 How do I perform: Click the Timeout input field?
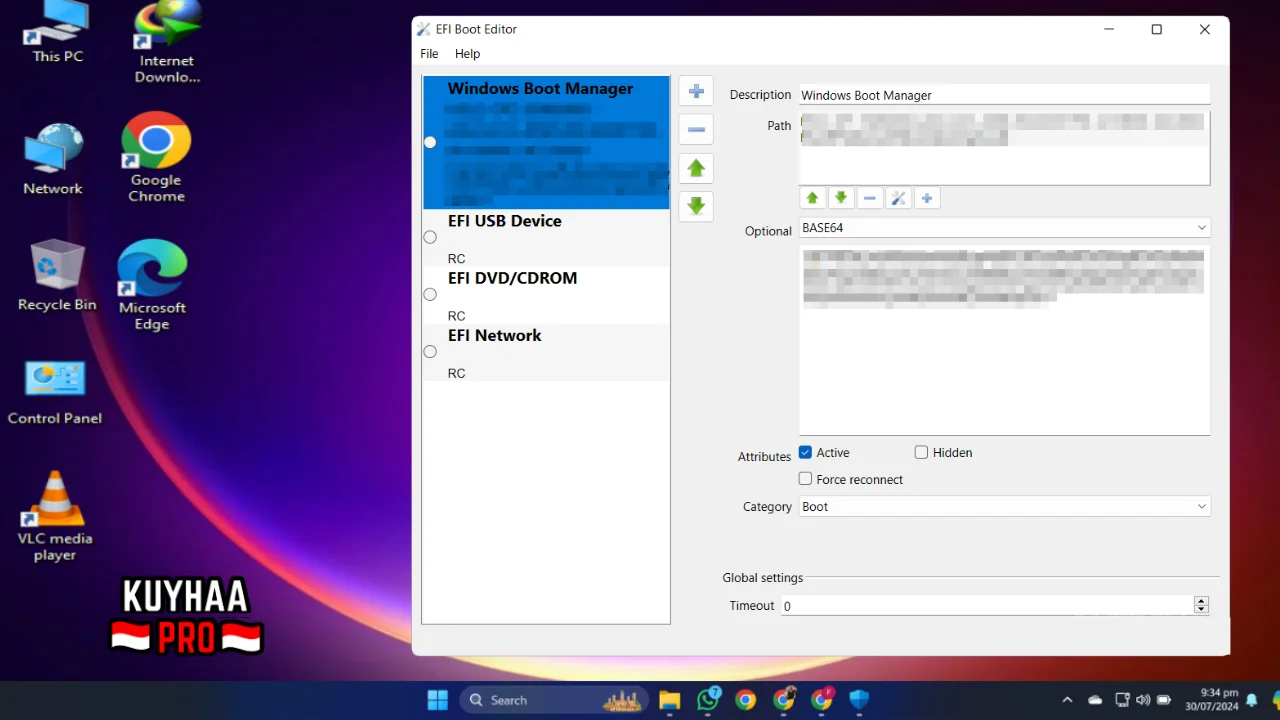point(987,606)
